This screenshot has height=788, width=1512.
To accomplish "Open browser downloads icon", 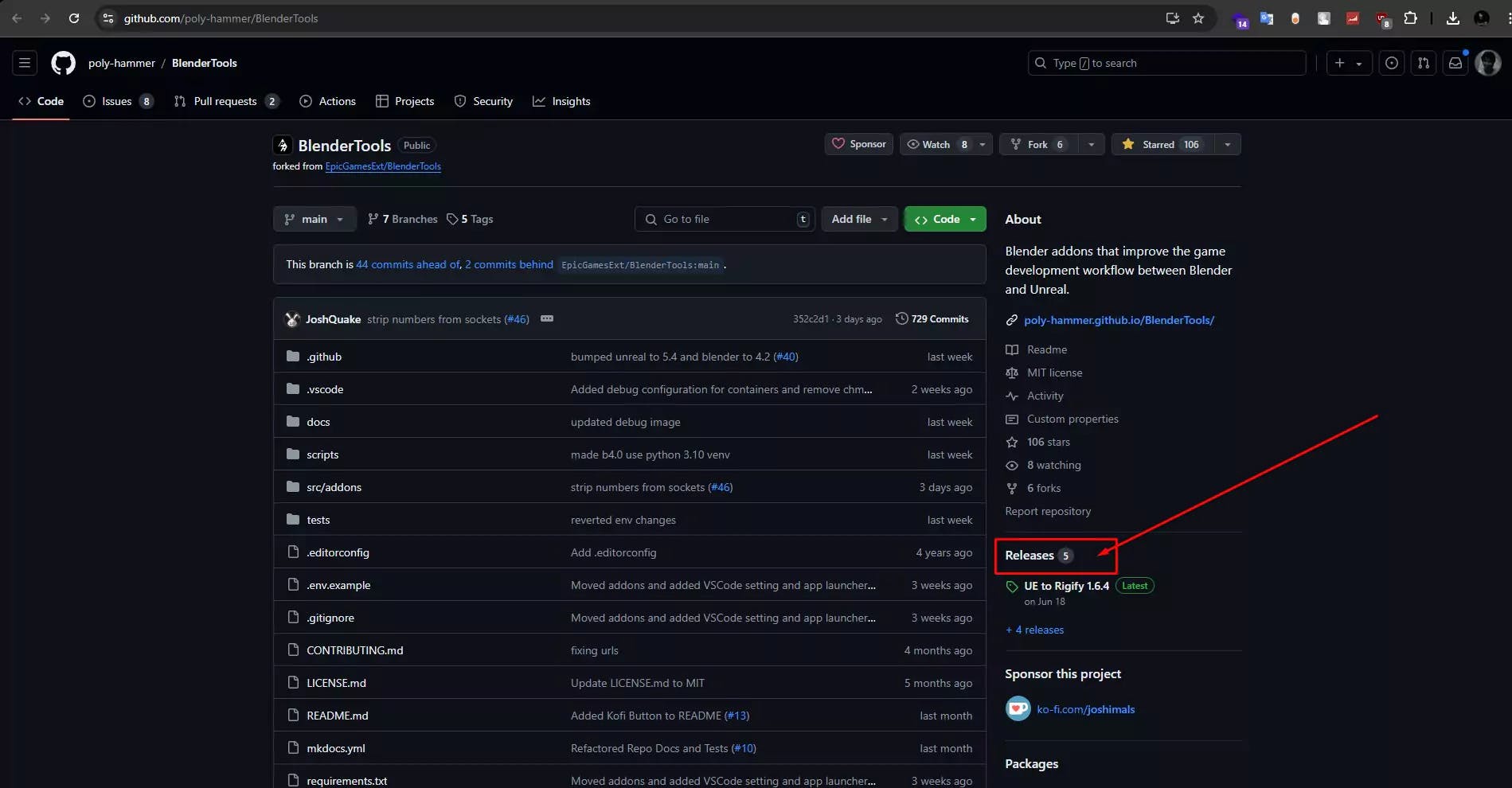I will tap(1452, 18).
